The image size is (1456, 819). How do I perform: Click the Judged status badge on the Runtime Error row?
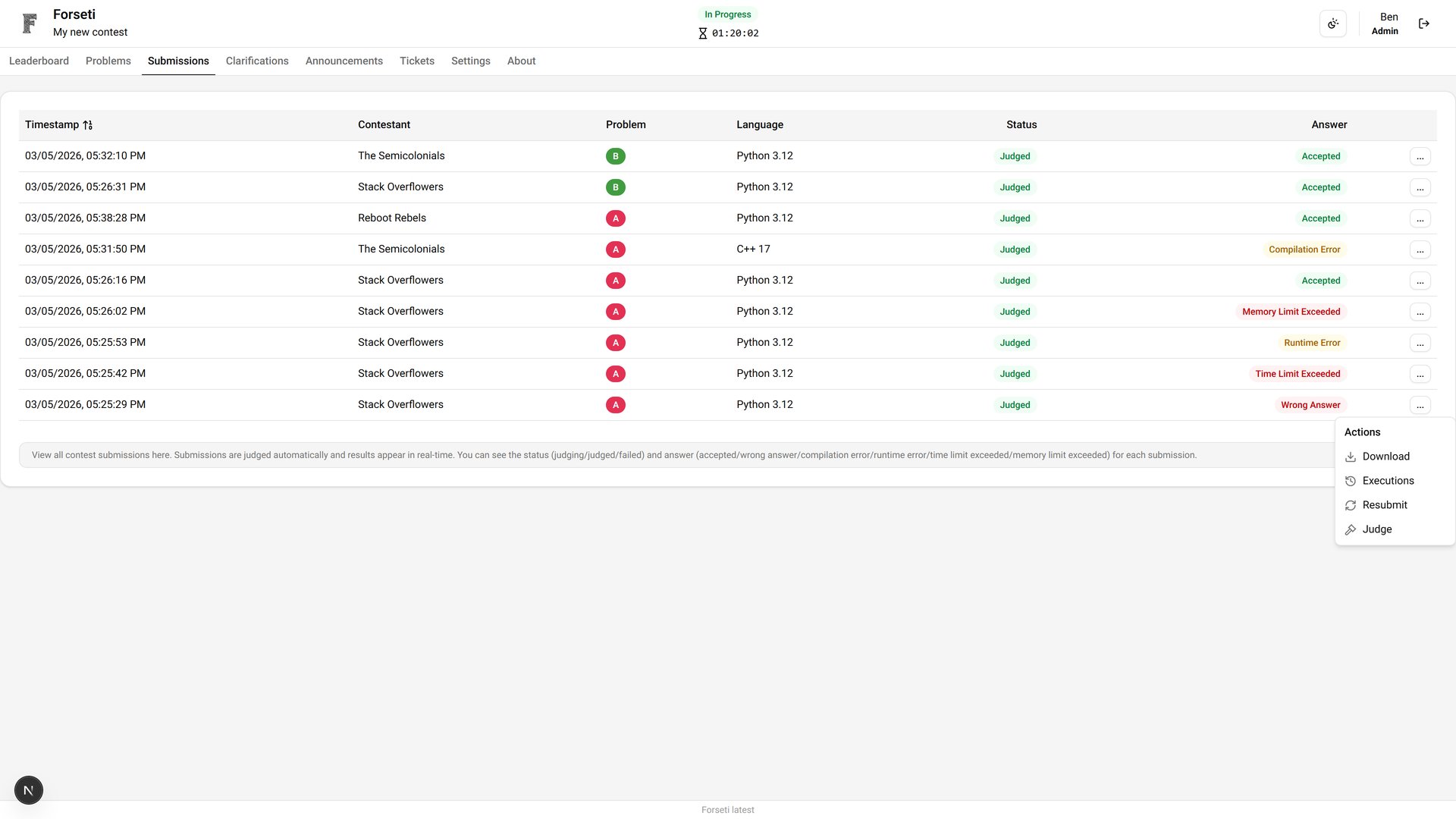pyautogui.click(x=1015, y=342)
